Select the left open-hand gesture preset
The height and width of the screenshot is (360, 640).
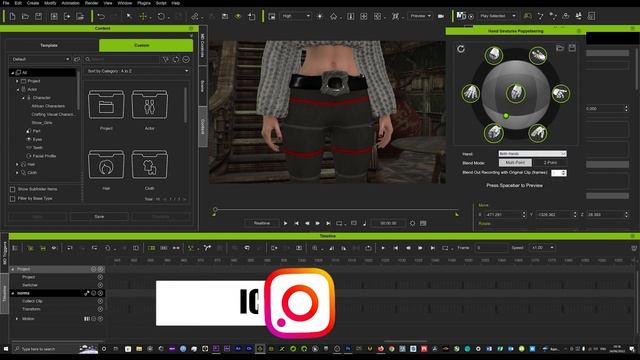tap(471, 93)
